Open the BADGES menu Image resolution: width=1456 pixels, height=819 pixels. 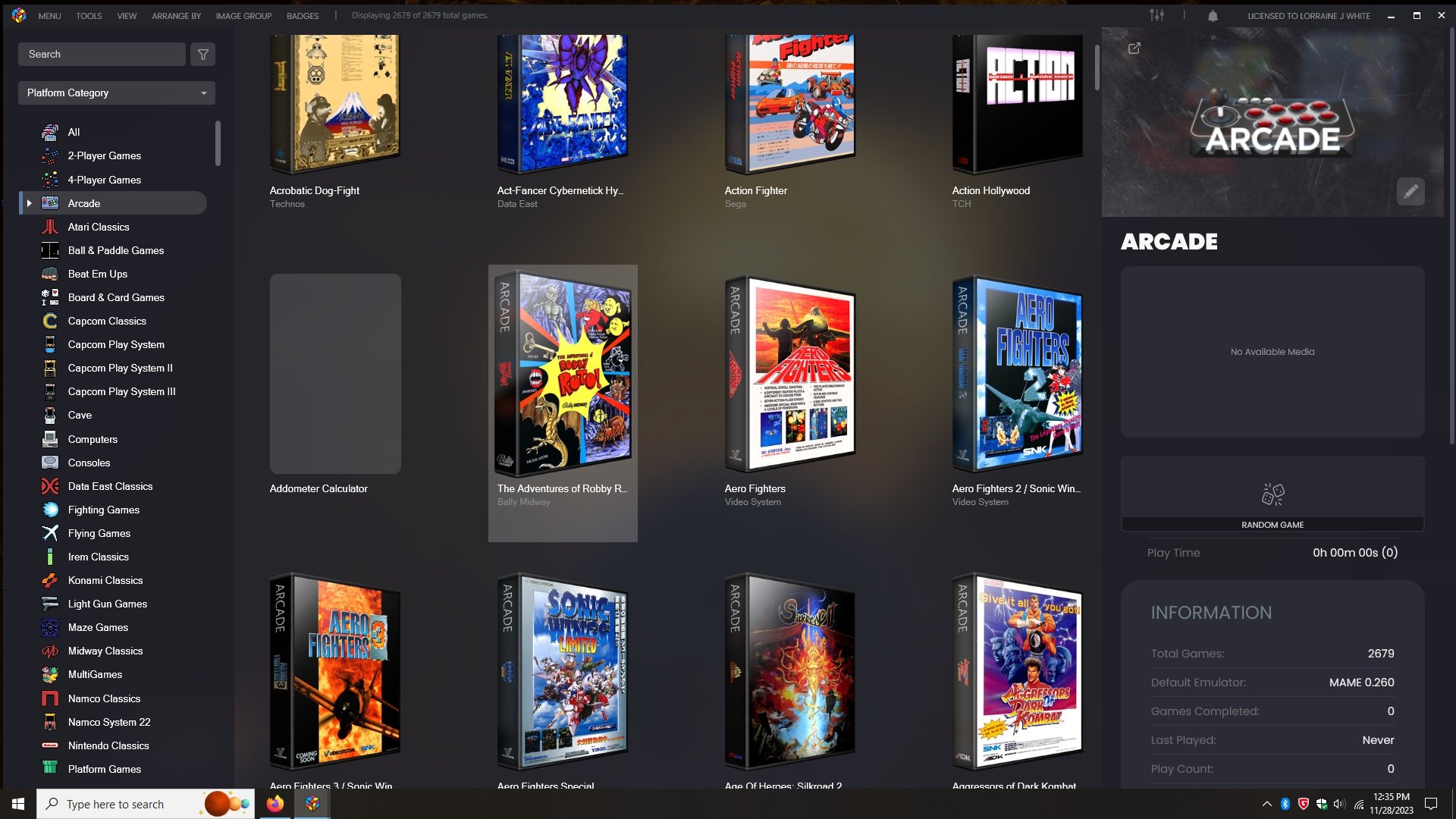[x=303, y=16]
